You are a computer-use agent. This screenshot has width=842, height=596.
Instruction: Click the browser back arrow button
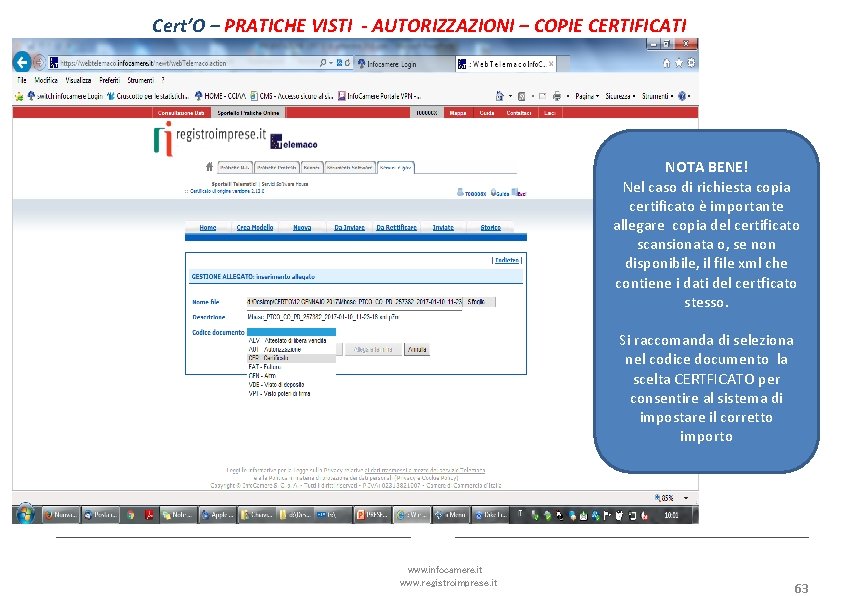tap(22, 63)
